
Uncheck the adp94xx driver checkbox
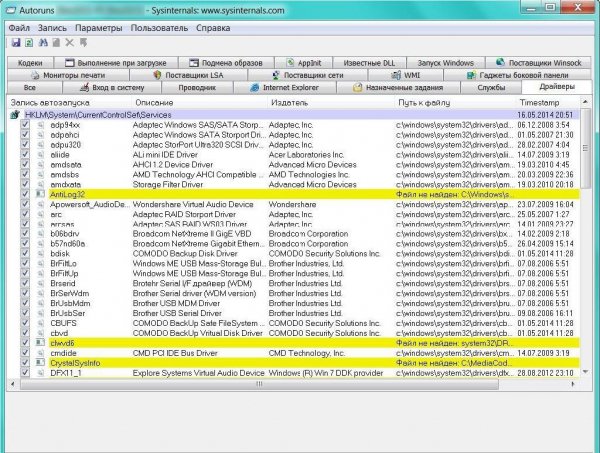click(25, 125)
